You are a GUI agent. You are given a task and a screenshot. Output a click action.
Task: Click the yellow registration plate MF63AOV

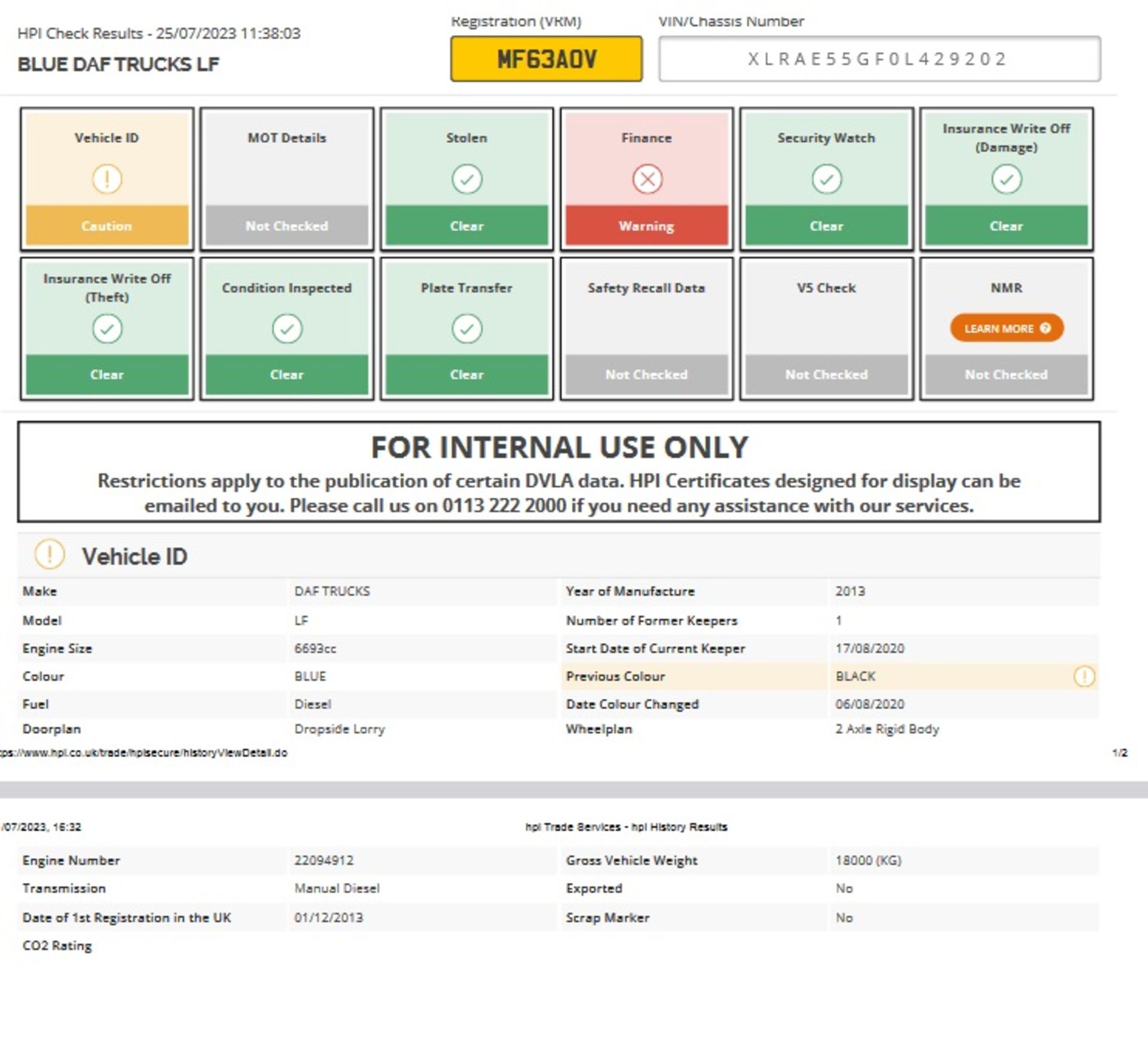(x=546, y=59)
